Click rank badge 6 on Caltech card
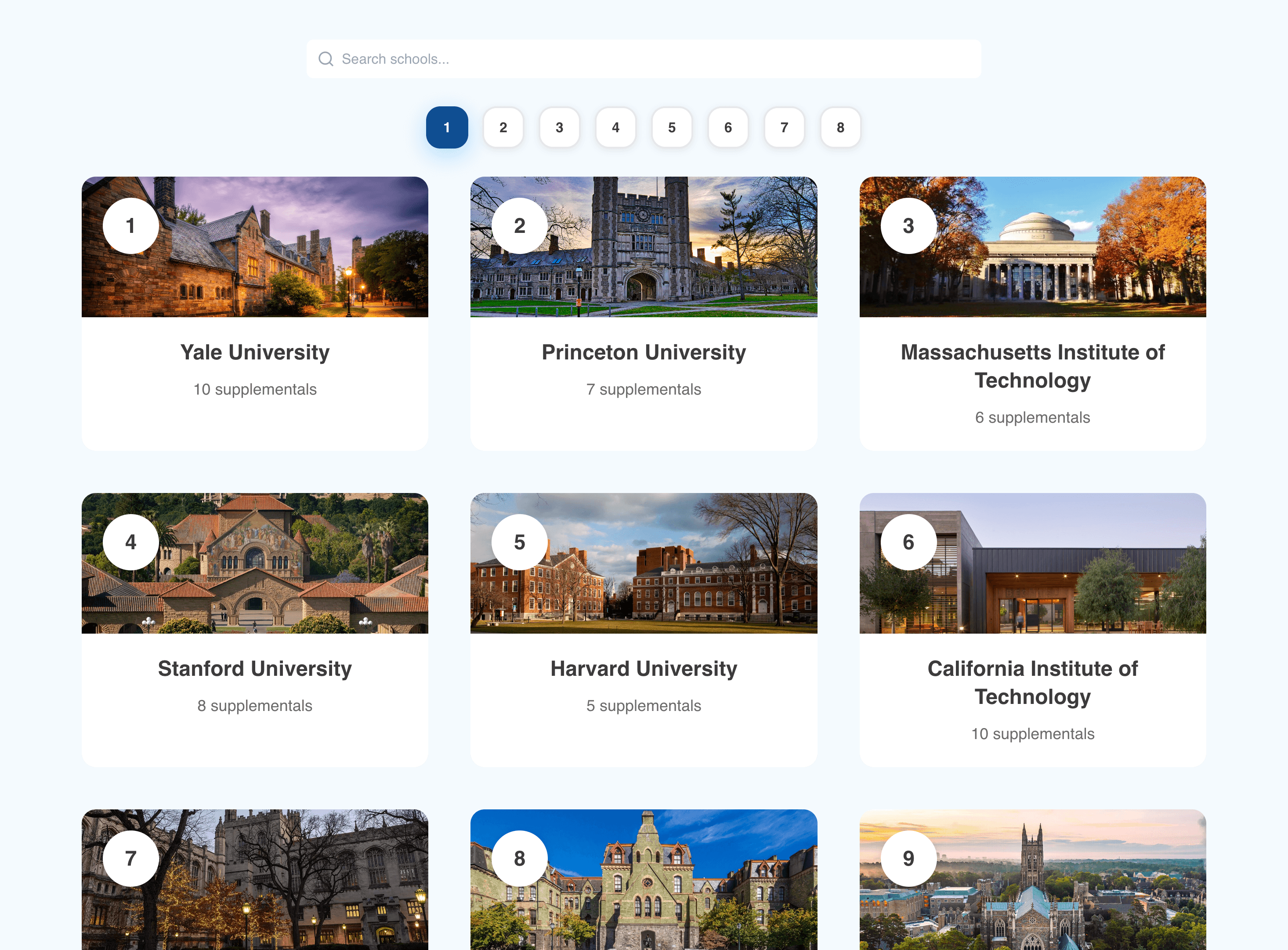Screen dimensions: 1288x950 click(908, 542)
